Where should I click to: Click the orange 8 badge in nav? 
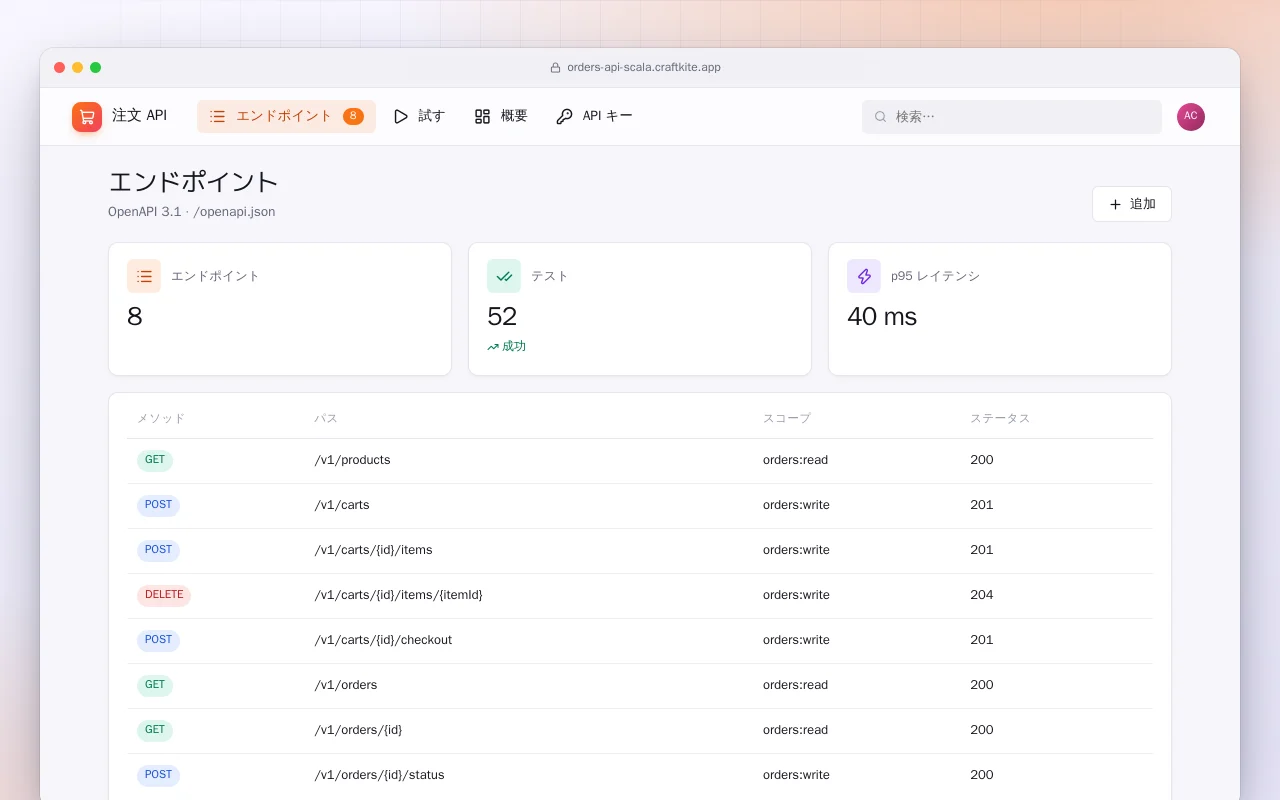pyautogui.click(x=353, y=117)
